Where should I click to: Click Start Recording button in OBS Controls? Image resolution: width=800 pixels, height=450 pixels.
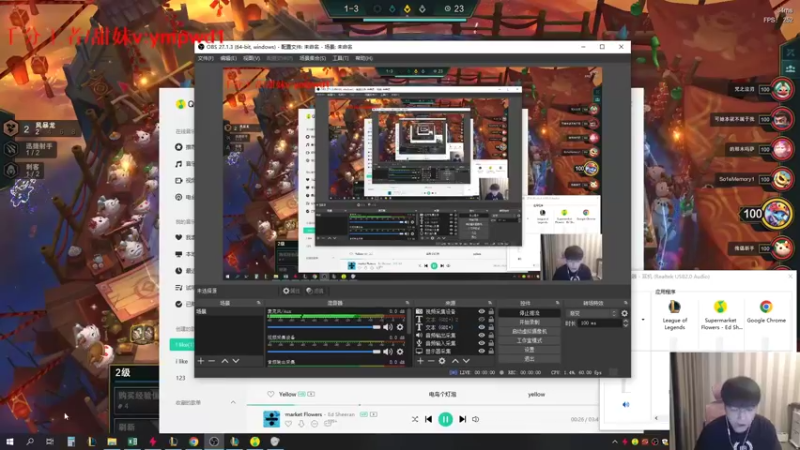pos(529,322)
